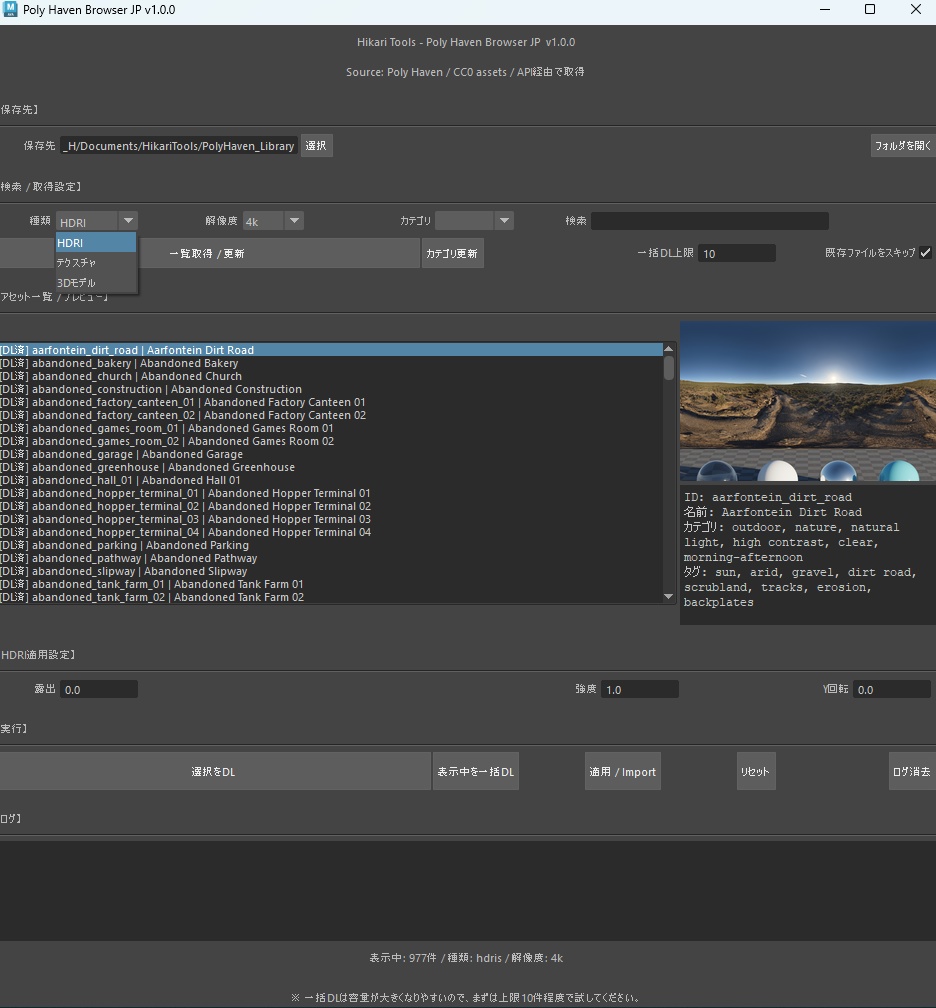Click the asset list scrollbar thumb
936x1008 pixels.
pyautogui.click(x=669, y=368)
